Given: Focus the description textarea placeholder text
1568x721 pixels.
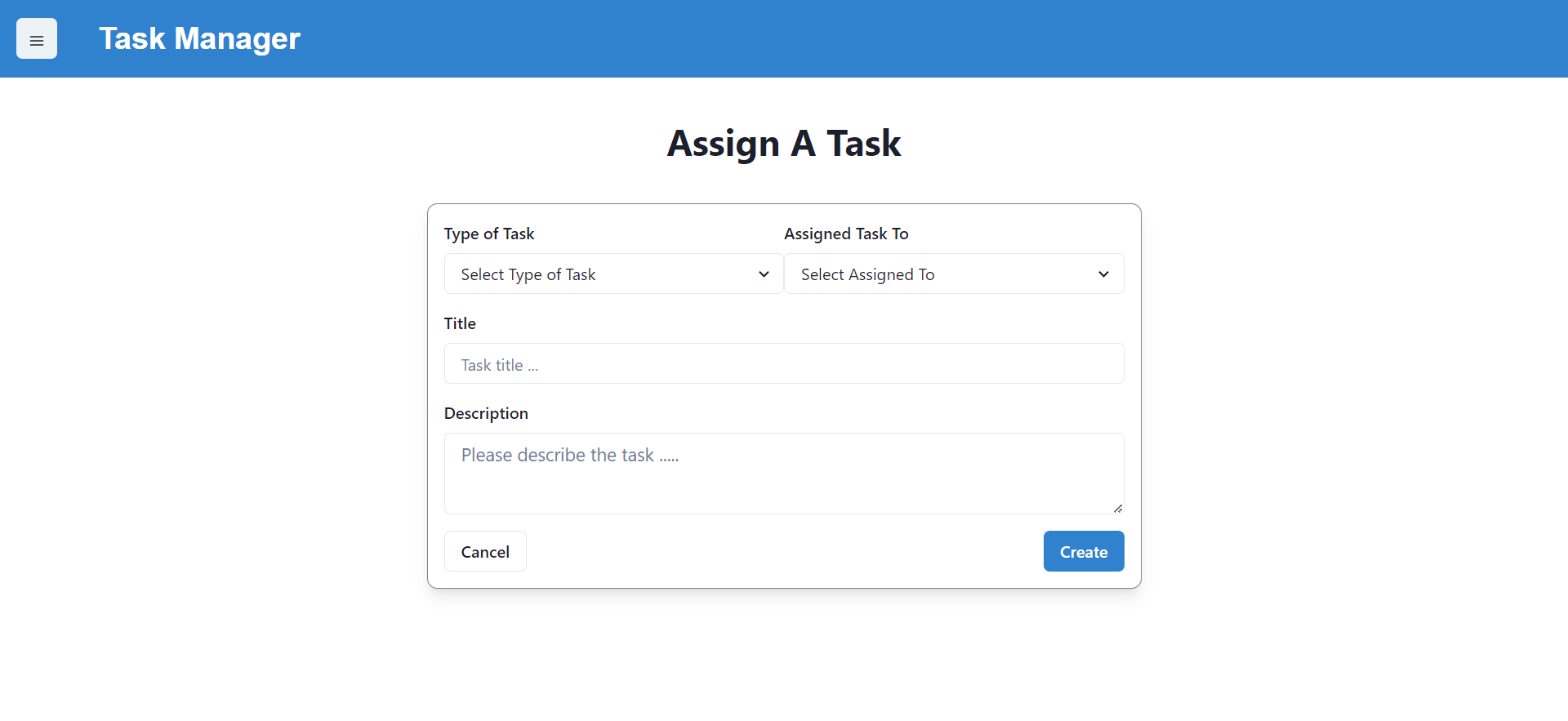Looking at the screenshot, I should pos(570,455).
